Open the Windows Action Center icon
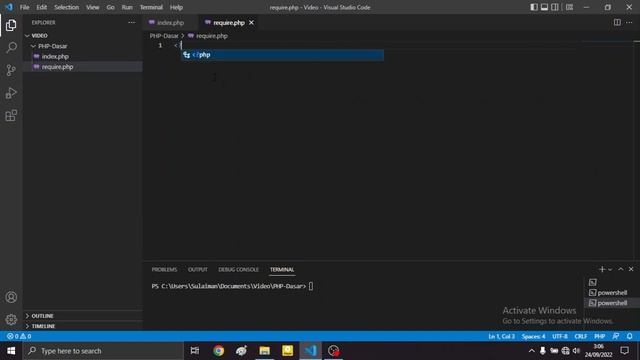This screenshot has height=360, width=640. click(x=624, y=351)
